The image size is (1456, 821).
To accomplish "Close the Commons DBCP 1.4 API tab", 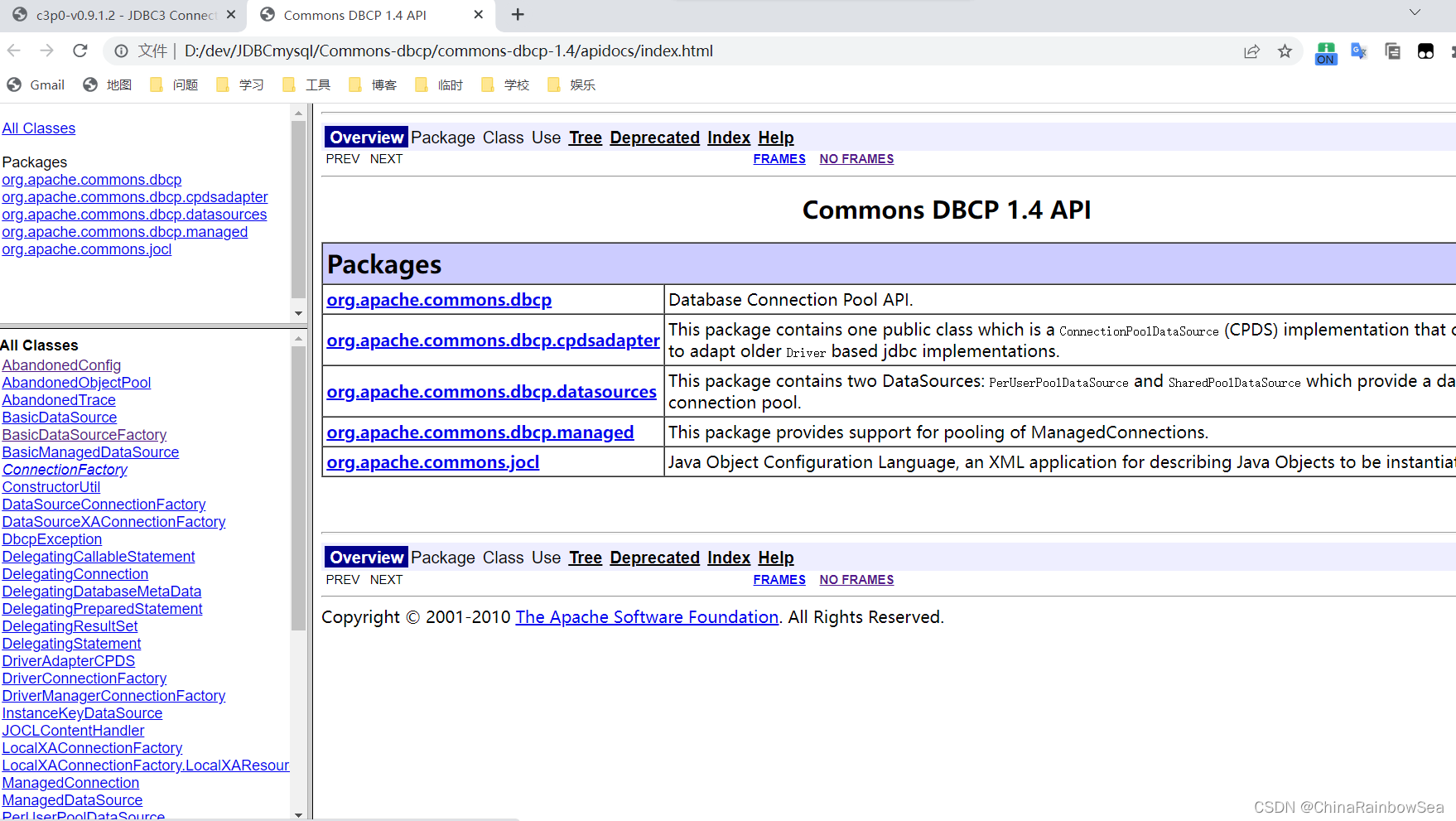I will 479,15.
